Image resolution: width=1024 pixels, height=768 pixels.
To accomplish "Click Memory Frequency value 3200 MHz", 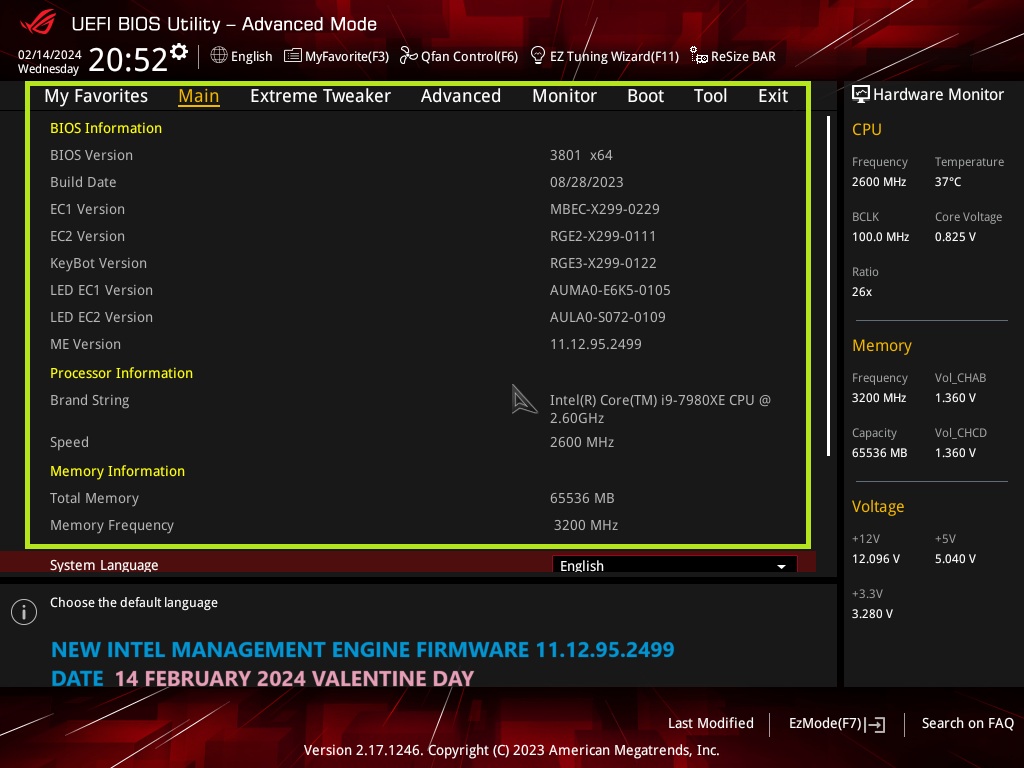I will click(586, 525).
